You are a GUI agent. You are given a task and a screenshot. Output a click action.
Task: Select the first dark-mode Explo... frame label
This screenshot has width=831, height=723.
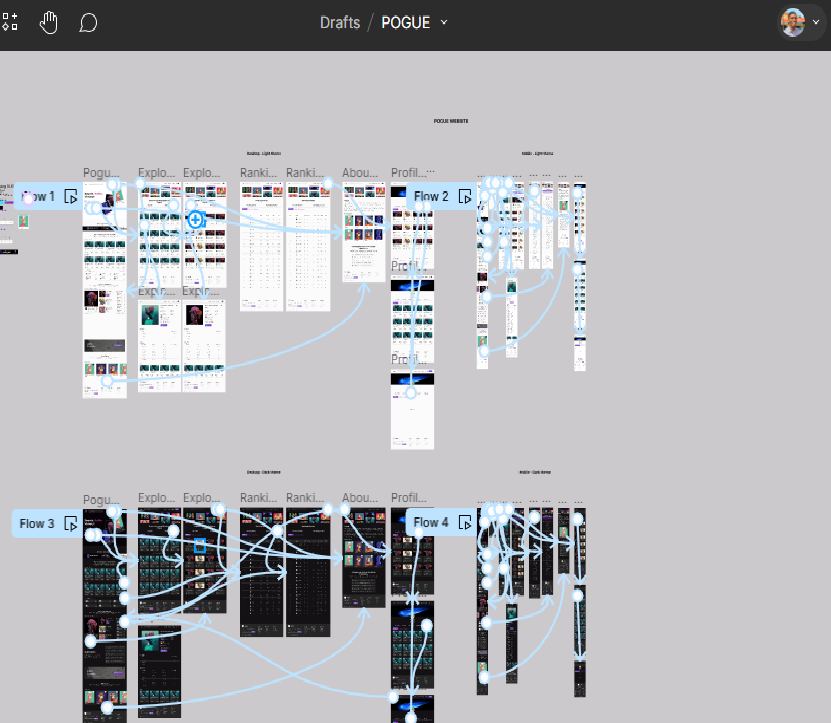pyautogui.click(x=156, y=498)
